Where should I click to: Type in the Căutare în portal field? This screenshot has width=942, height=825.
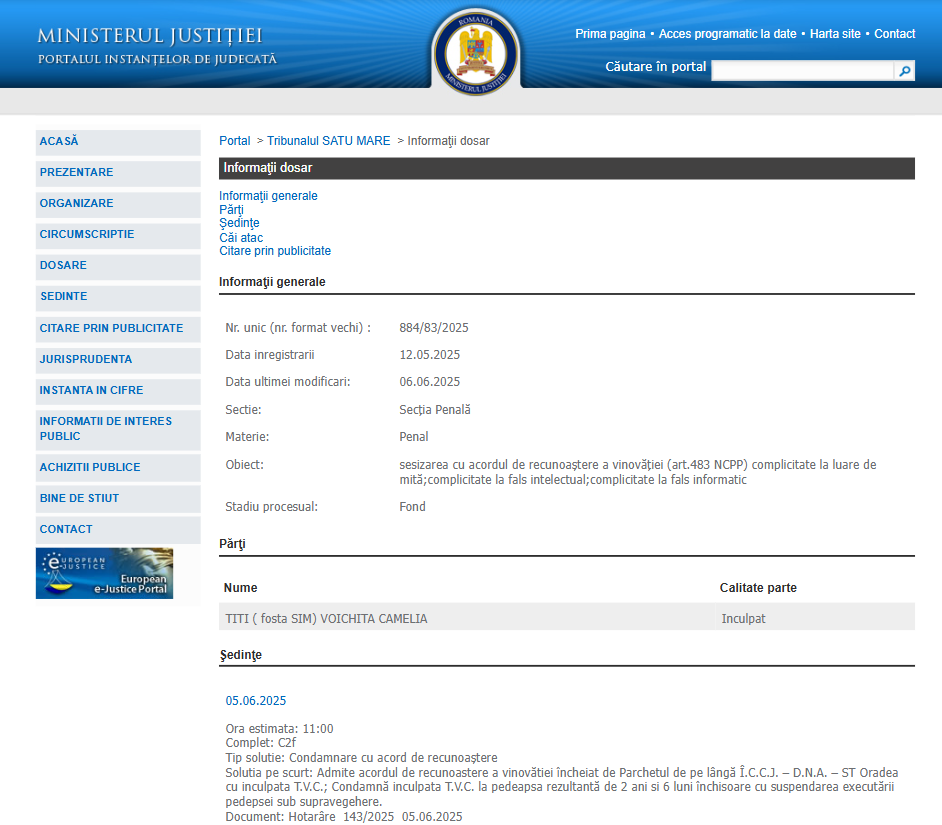click(801, 71)
